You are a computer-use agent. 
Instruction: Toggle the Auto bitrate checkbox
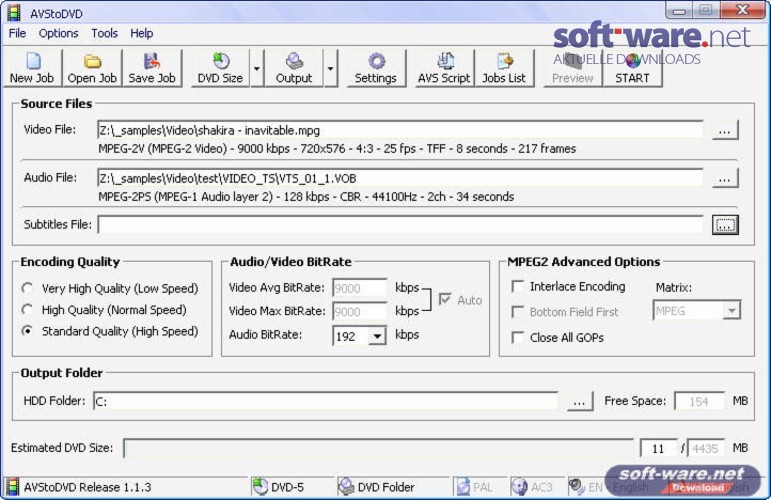click(x=445, y=299)
